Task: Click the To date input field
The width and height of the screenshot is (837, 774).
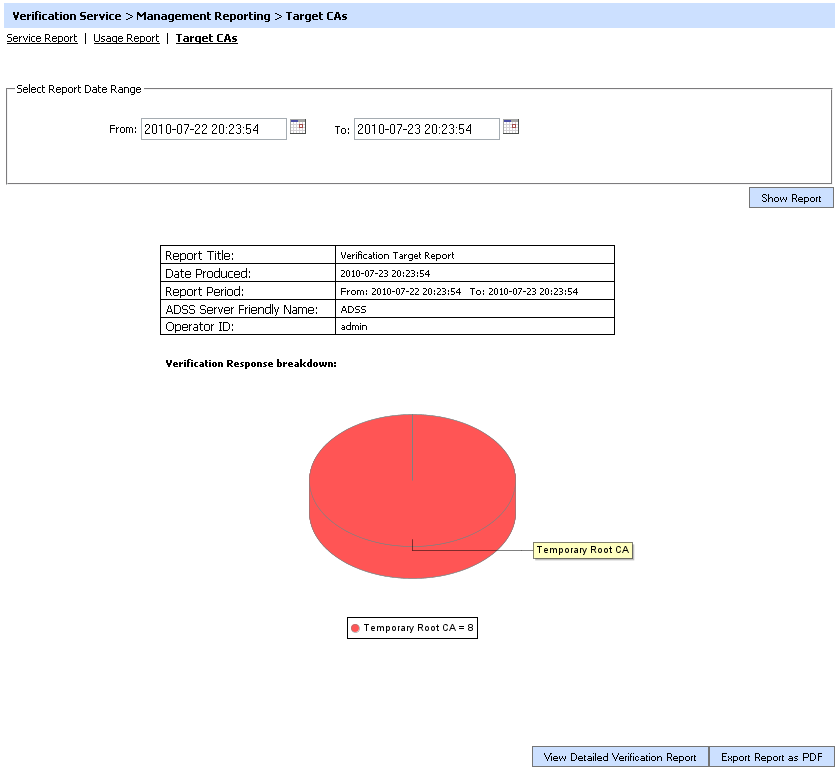Action: pos(426,129)
